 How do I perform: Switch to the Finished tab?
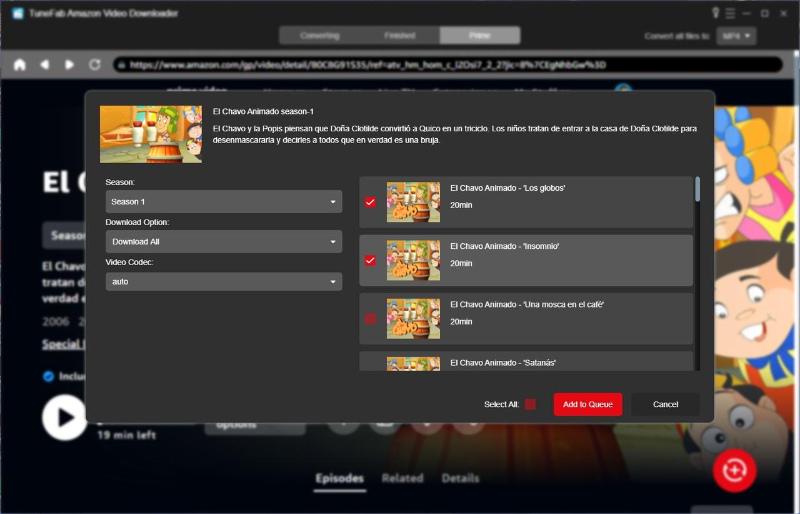399,35
